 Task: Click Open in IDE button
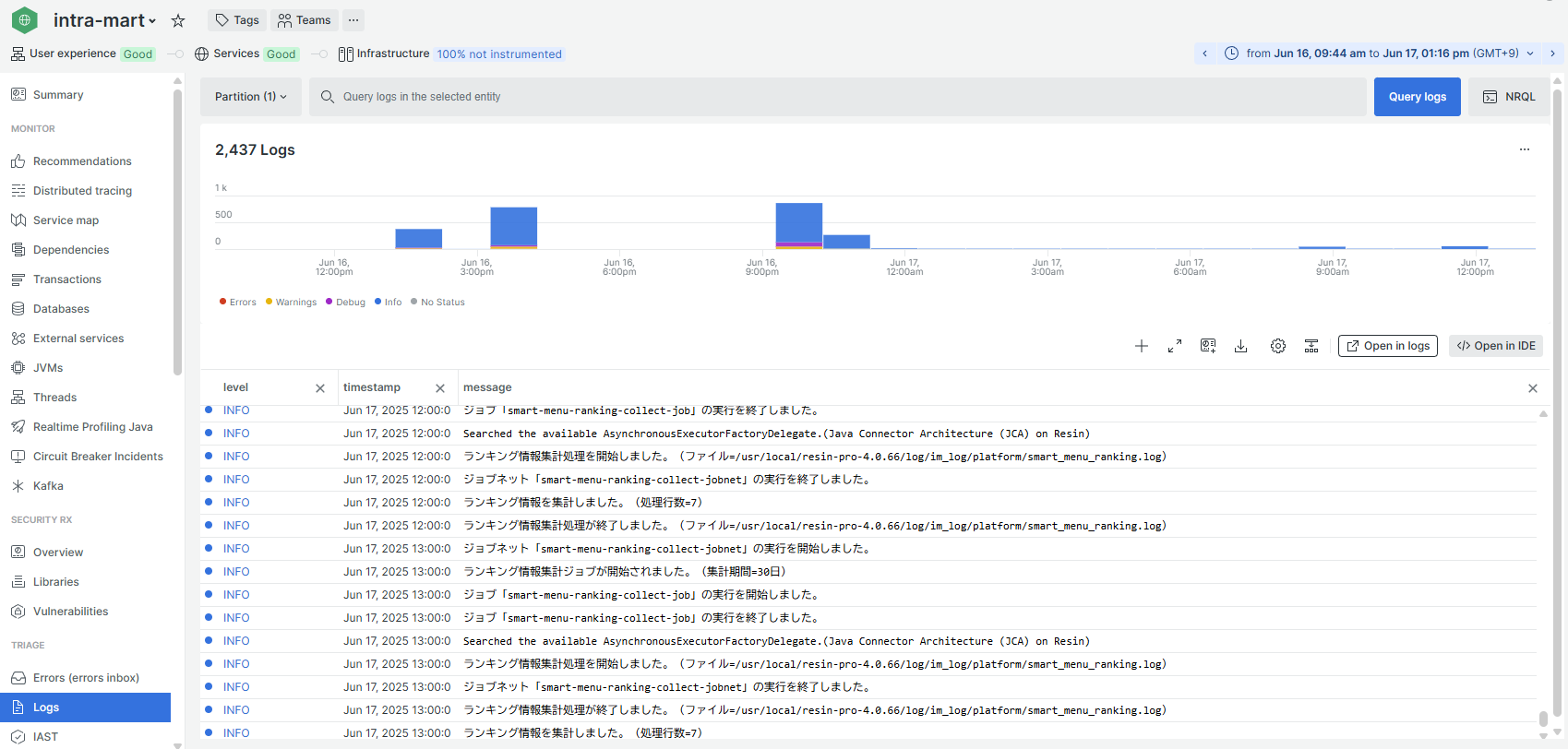1496,346
